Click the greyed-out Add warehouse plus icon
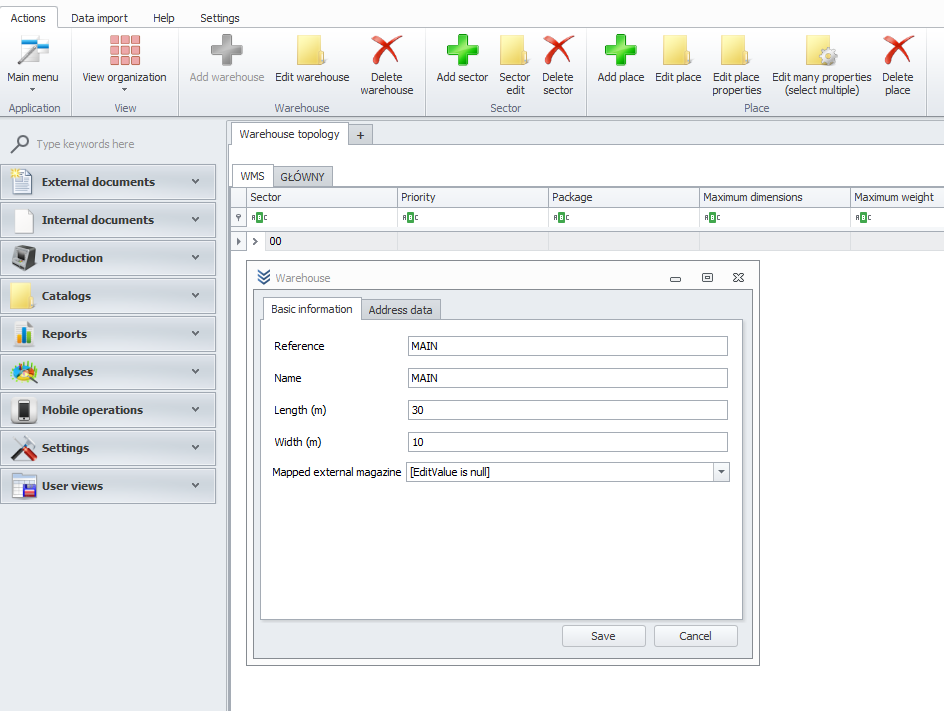Viewport: 944px width, 711px height. (226, 49)
